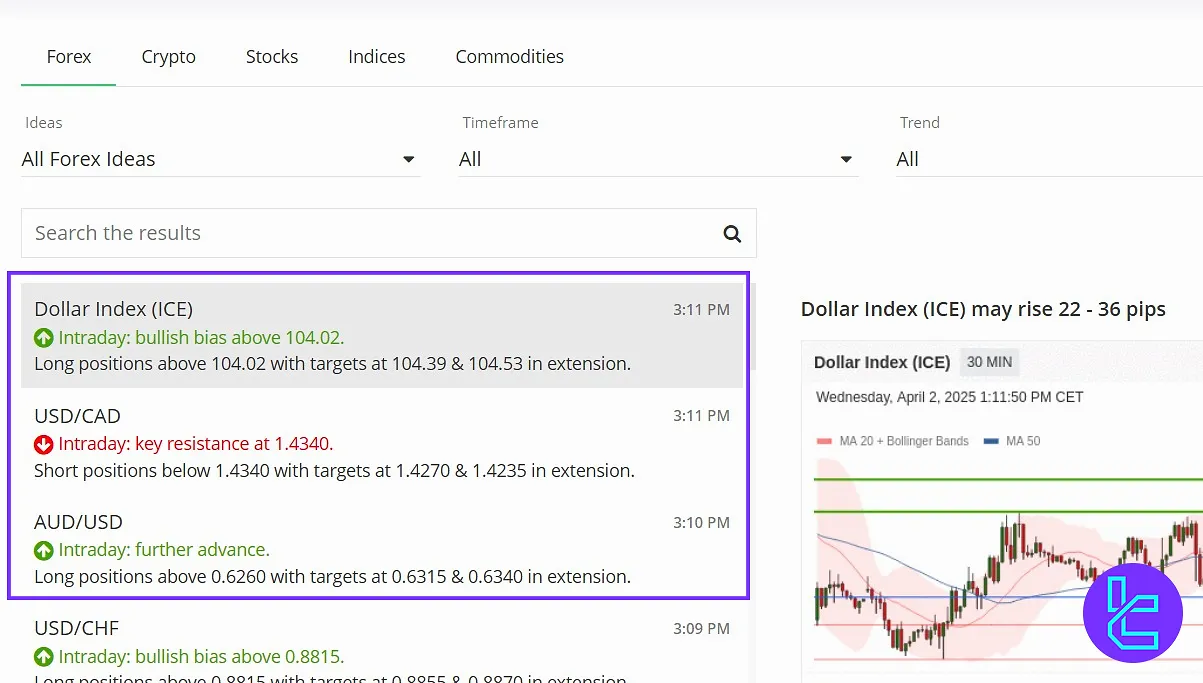Switch to the Stocks tab
This screenshot has height=683, width=1203.
click(x=272, y=57)
